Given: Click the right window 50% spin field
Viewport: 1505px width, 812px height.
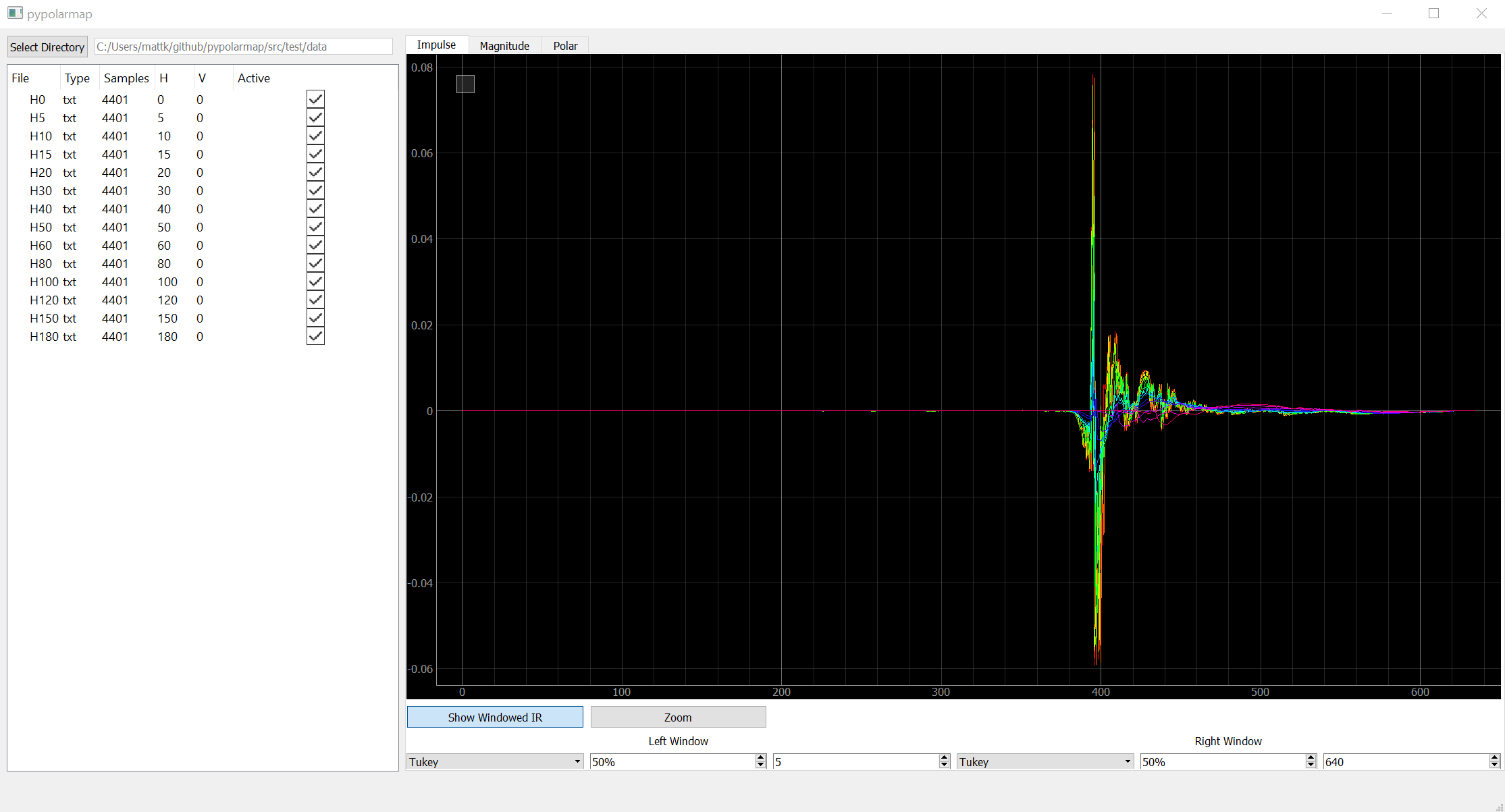Looking at the screenshot, I should click(1223, 761).
